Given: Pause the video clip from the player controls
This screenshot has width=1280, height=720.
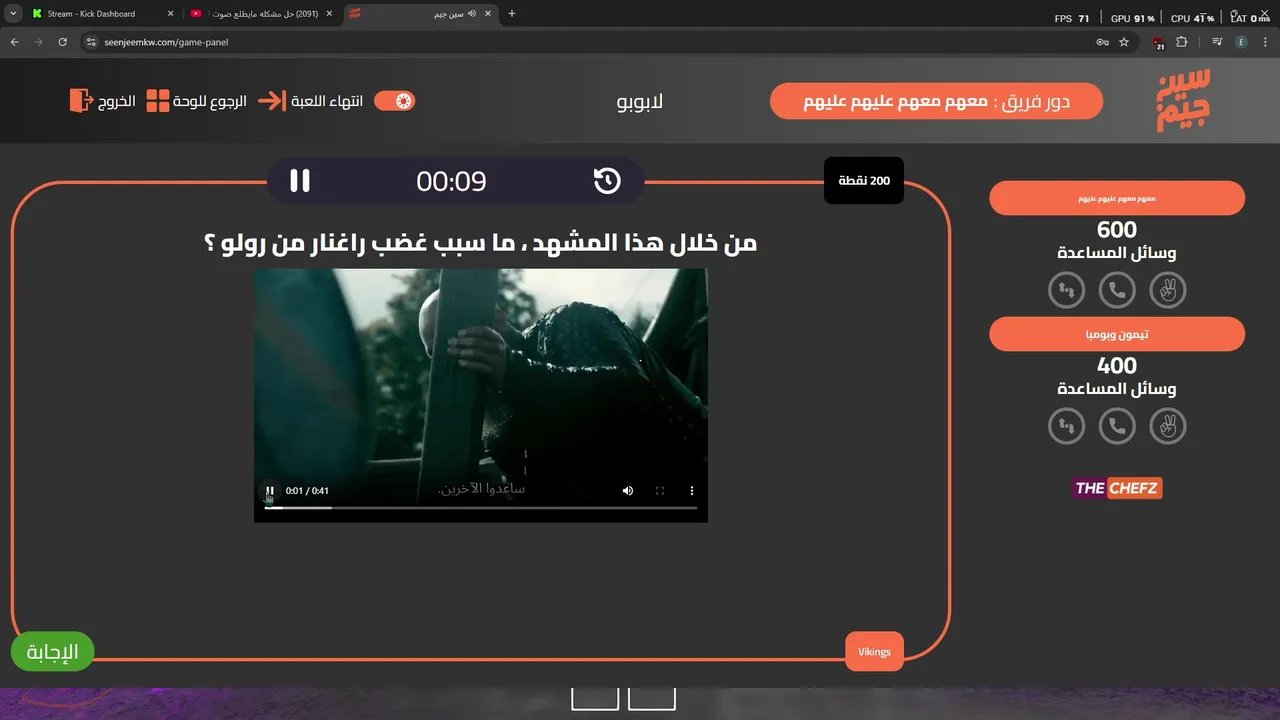Looking at the screenshot, I should coord(270,491).
